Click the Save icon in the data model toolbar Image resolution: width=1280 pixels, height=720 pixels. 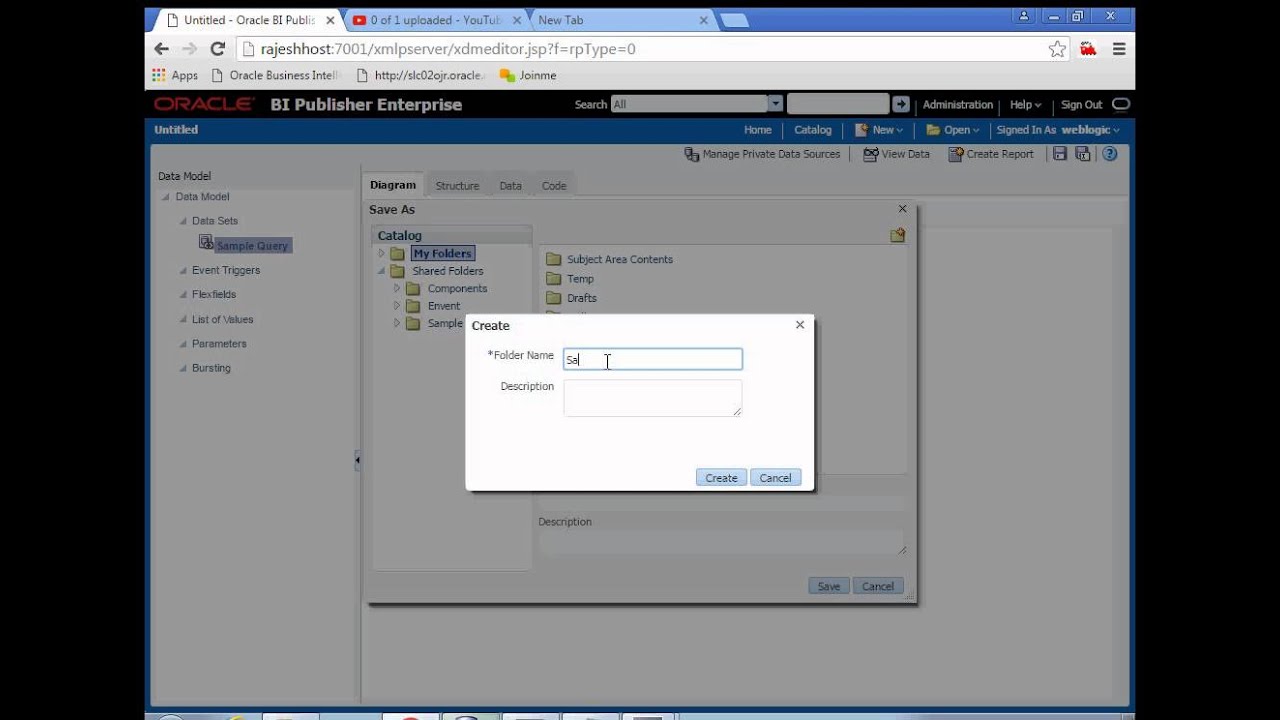click(1059, 154)
